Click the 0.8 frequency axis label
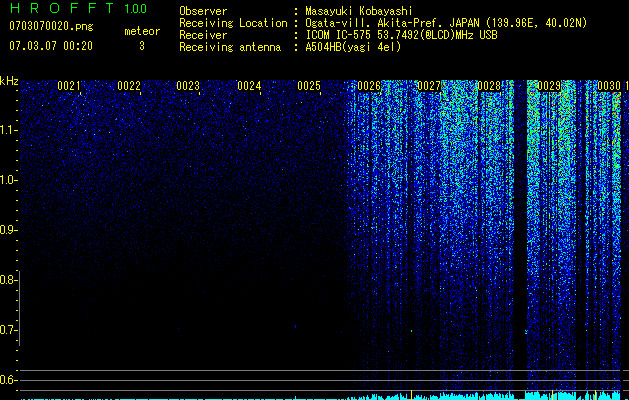Screen dimensions: 629x400 [x=8, y=280]
